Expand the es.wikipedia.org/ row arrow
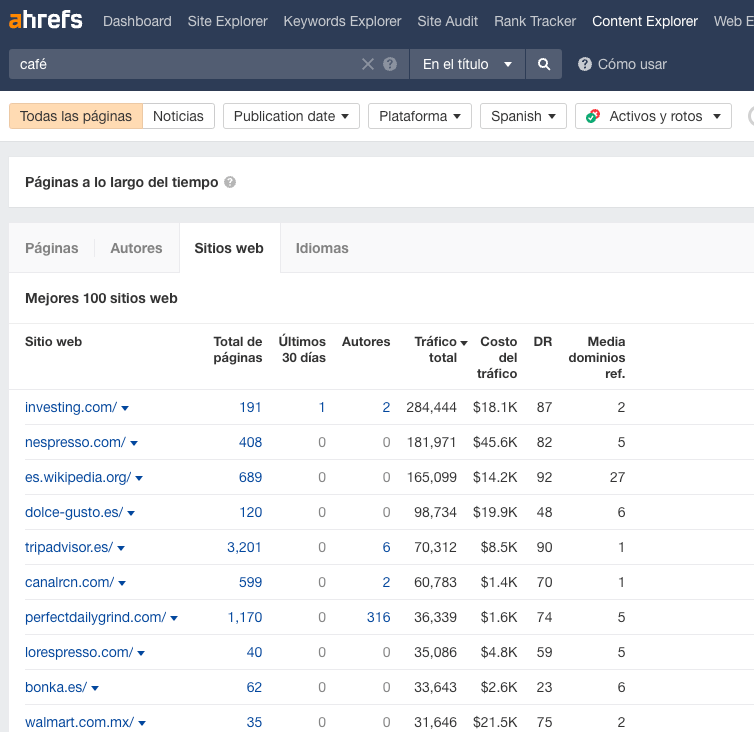 [x=139, y=479]
